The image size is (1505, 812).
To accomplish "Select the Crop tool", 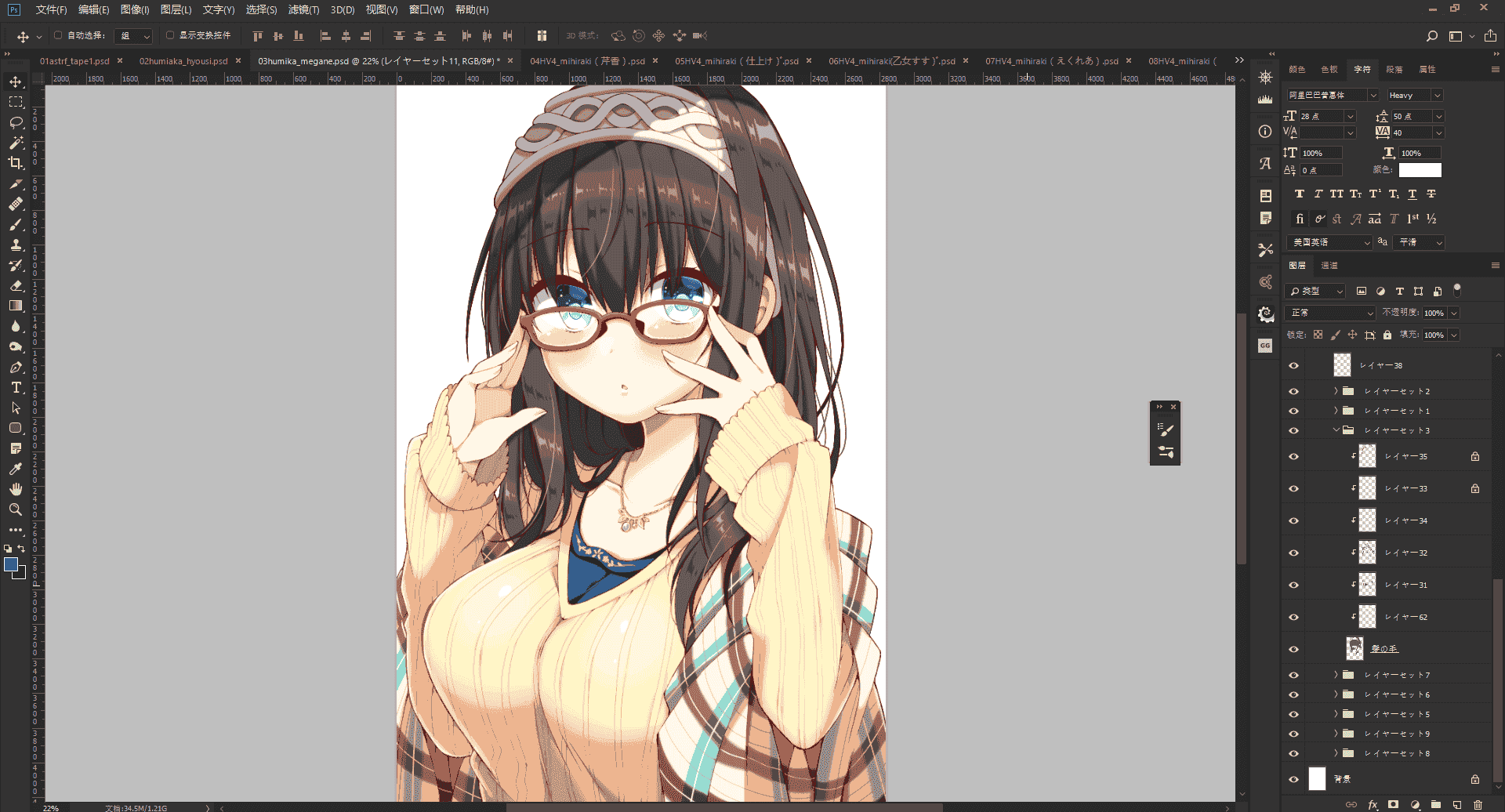I will point(16,163).
